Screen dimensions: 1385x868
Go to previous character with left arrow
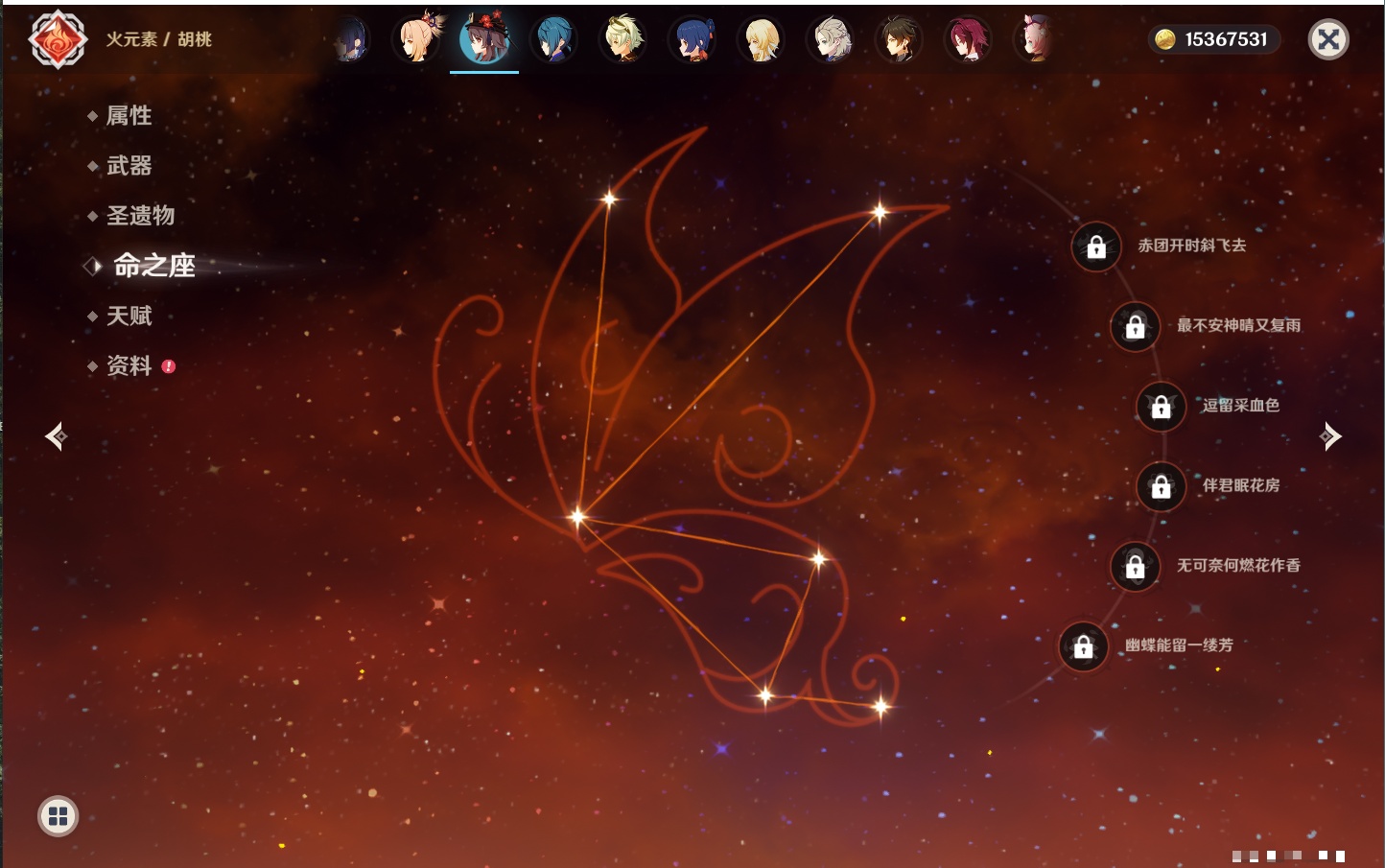tap(57, 436)
